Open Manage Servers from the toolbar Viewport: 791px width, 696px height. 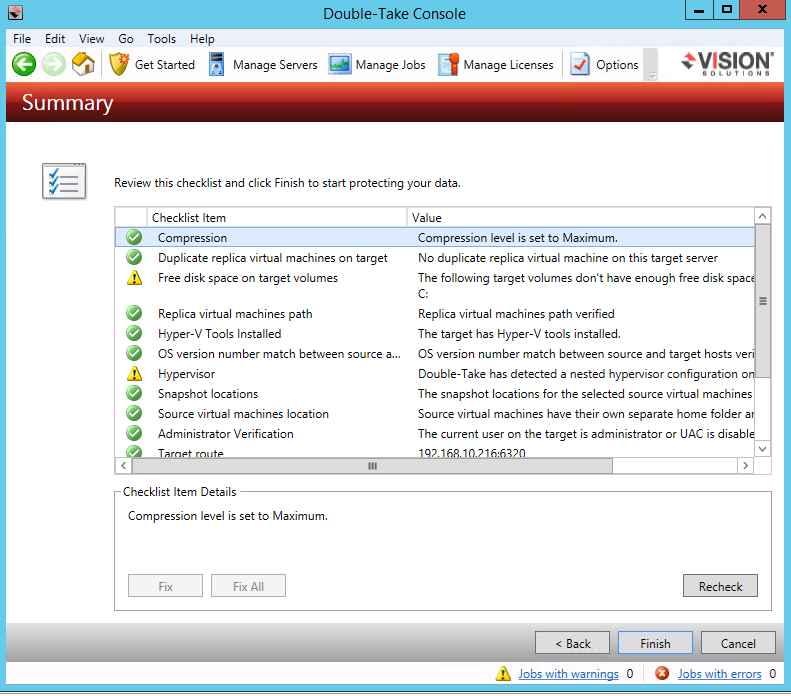(263, 65)
